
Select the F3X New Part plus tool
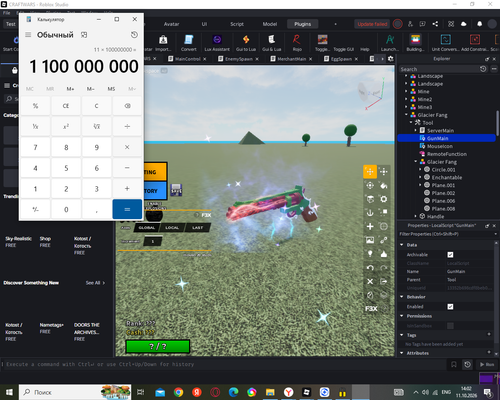pos(370,226)
